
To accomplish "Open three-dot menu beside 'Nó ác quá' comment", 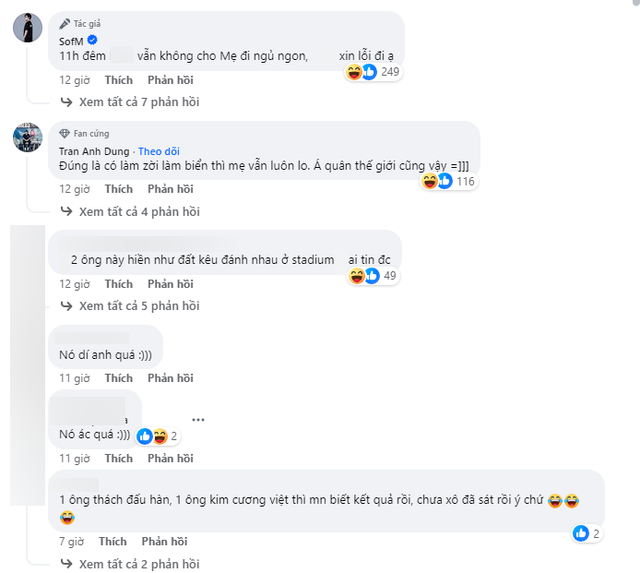I will (x=198, y=419).
